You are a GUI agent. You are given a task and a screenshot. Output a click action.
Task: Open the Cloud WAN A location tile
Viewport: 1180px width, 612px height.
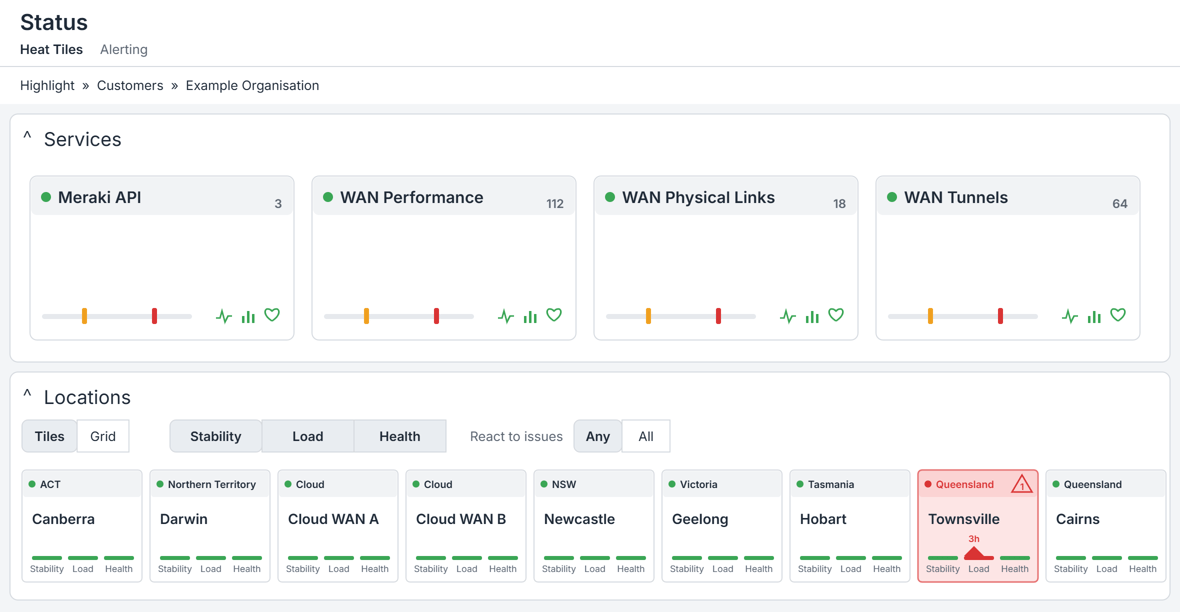pos(338,526)
